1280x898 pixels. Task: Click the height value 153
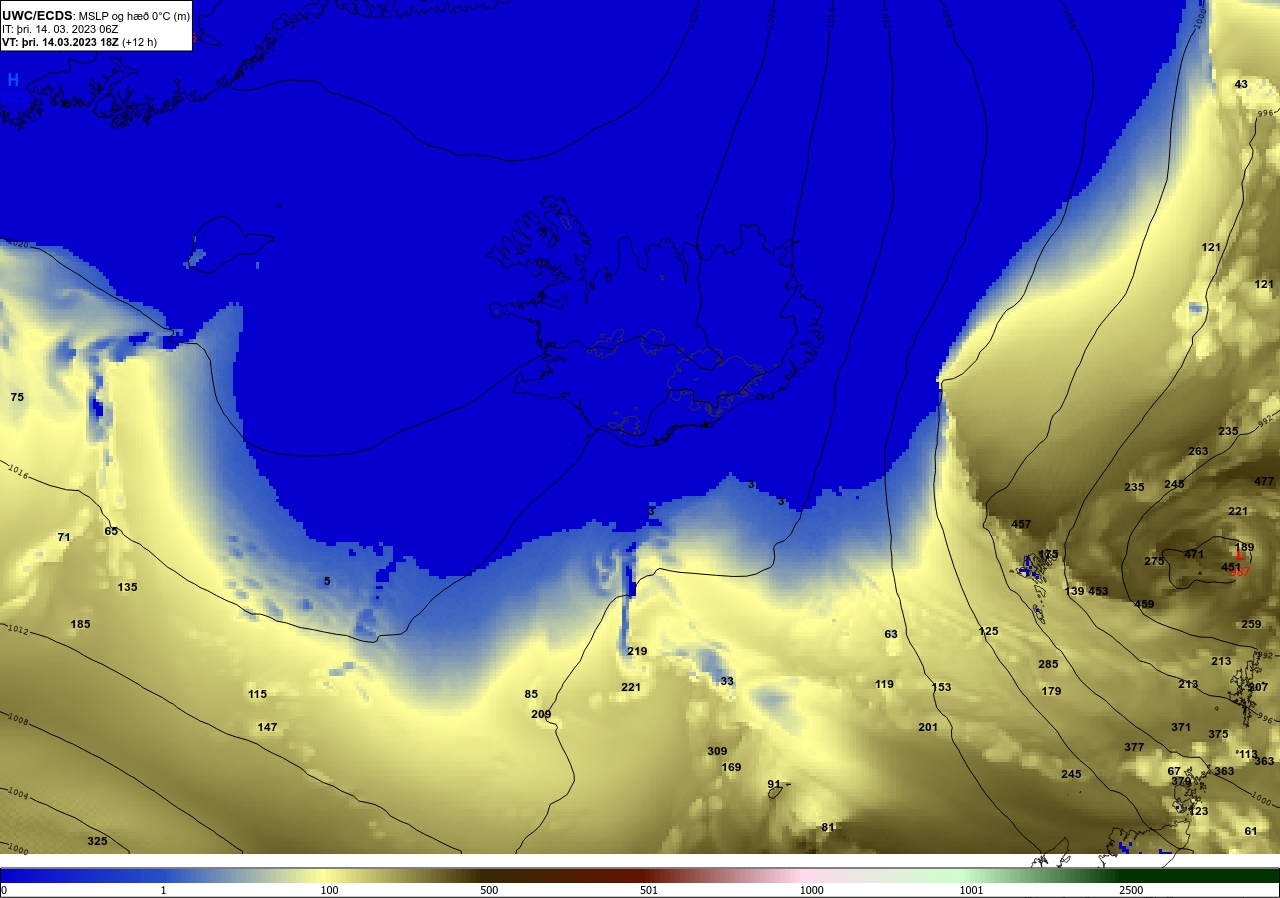941,687
